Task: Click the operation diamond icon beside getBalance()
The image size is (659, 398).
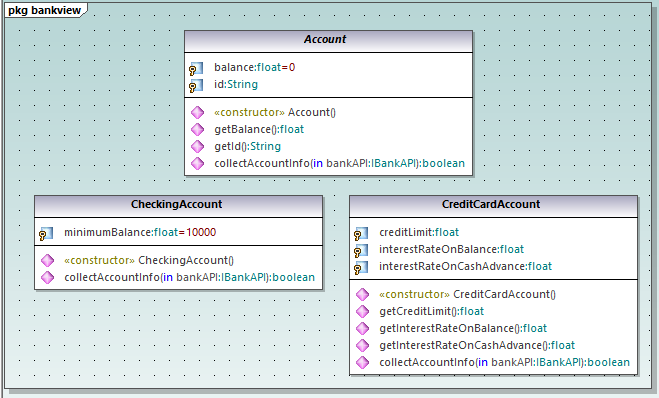Action: coord(198,129)
